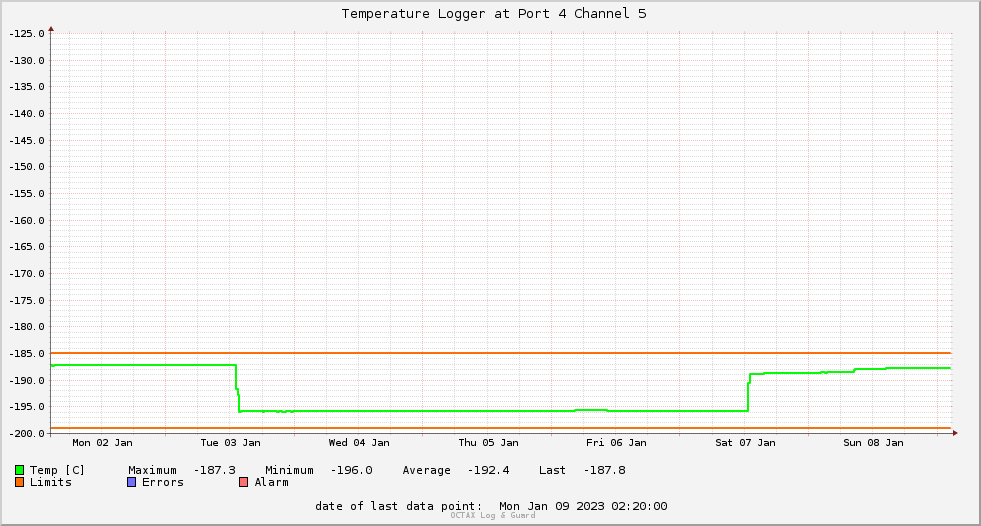Click the -140.0 y-axis label
Viewport: 981px width, 526px height.
pyautogui.click(x=27, y=114)
